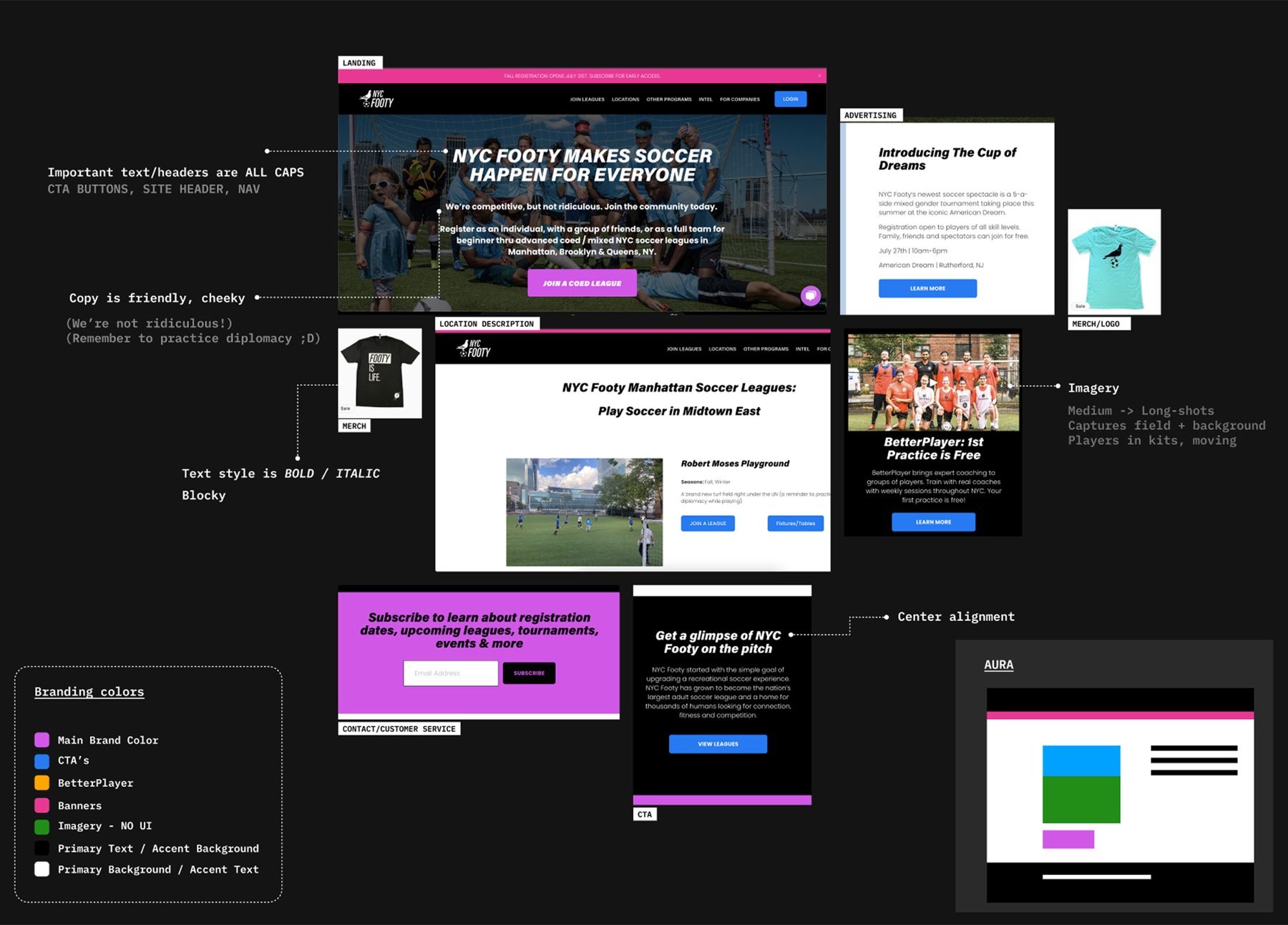1288x925 pixels.
Task: Select the black Primary Text swatch
Action: 42,848
